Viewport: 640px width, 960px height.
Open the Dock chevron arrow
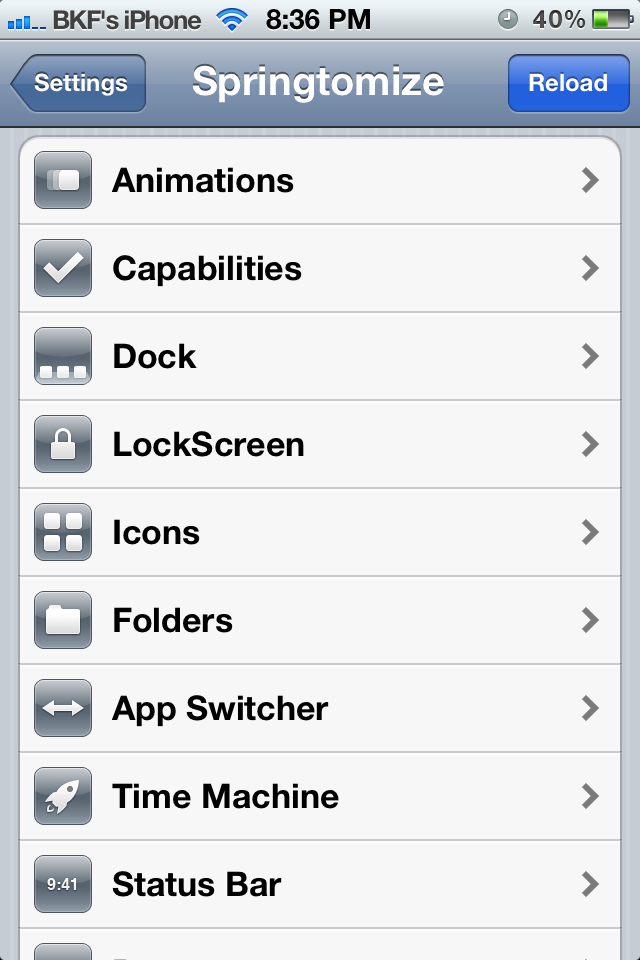tap(590, 356)
